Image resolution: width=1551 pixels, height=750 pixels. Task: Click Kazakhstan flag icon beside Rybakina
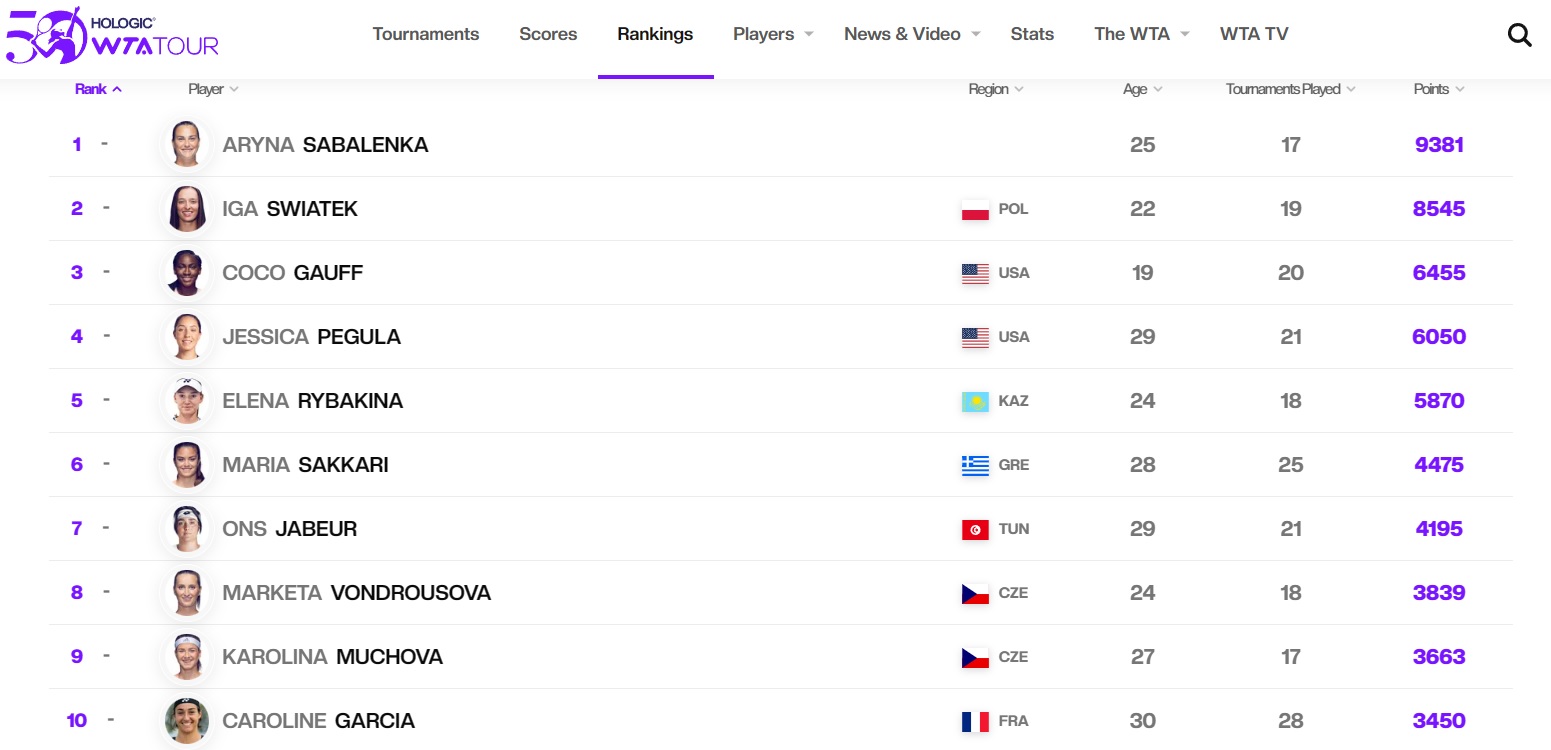975,401
